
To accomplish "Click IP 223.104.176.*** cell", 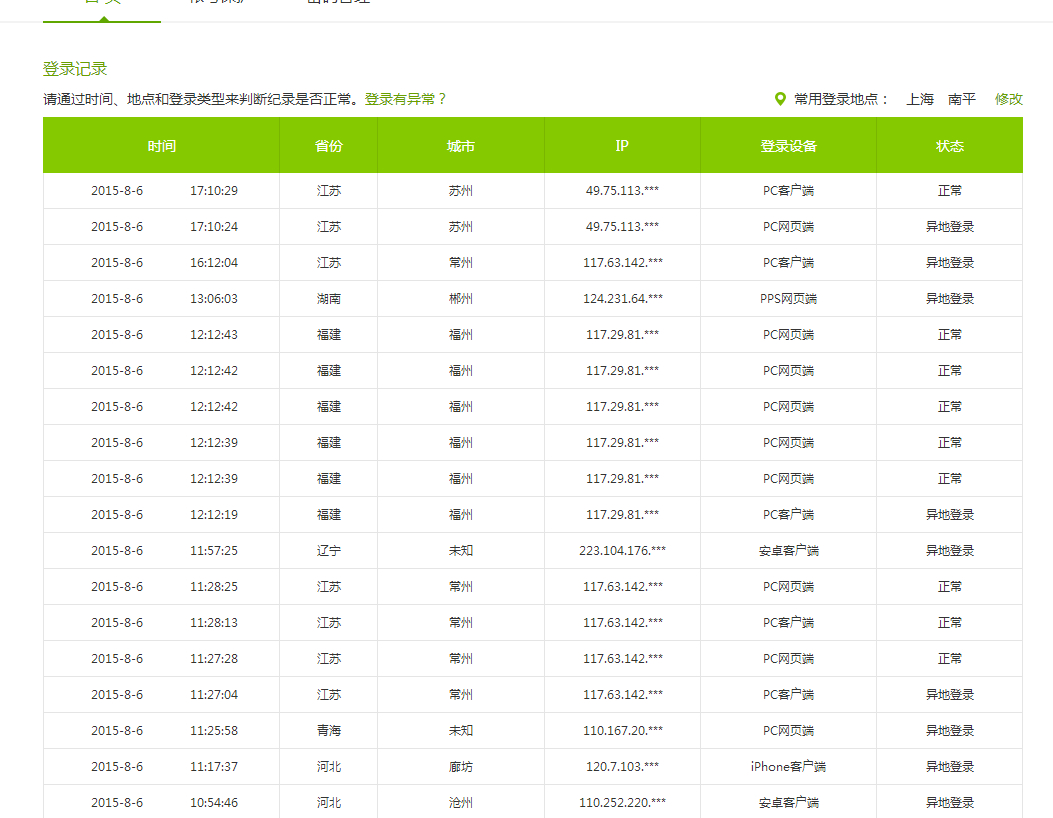I will coord(623,551).
